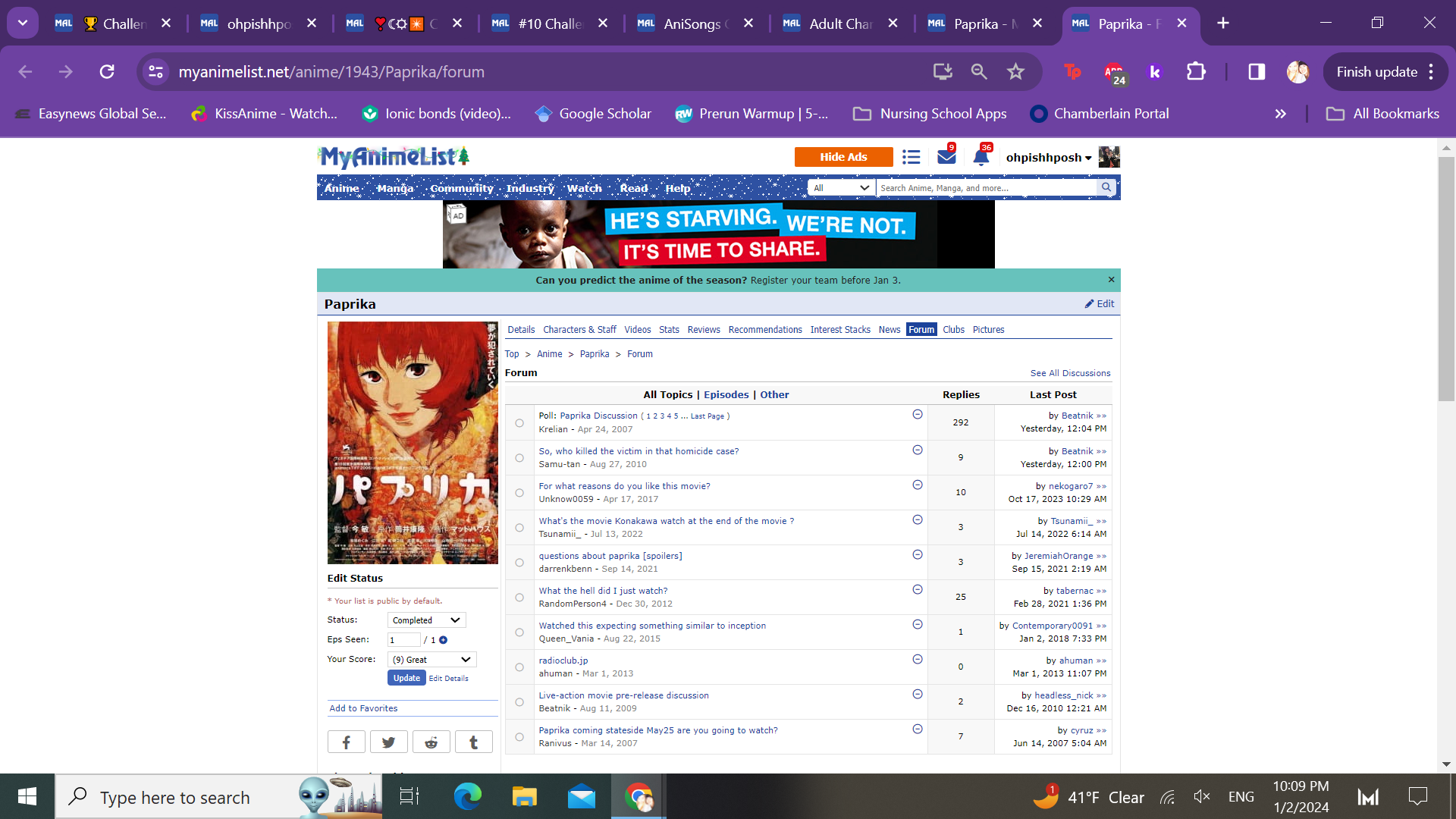Open ohpishposh user menu dropdown

[x=1049, y=158]
